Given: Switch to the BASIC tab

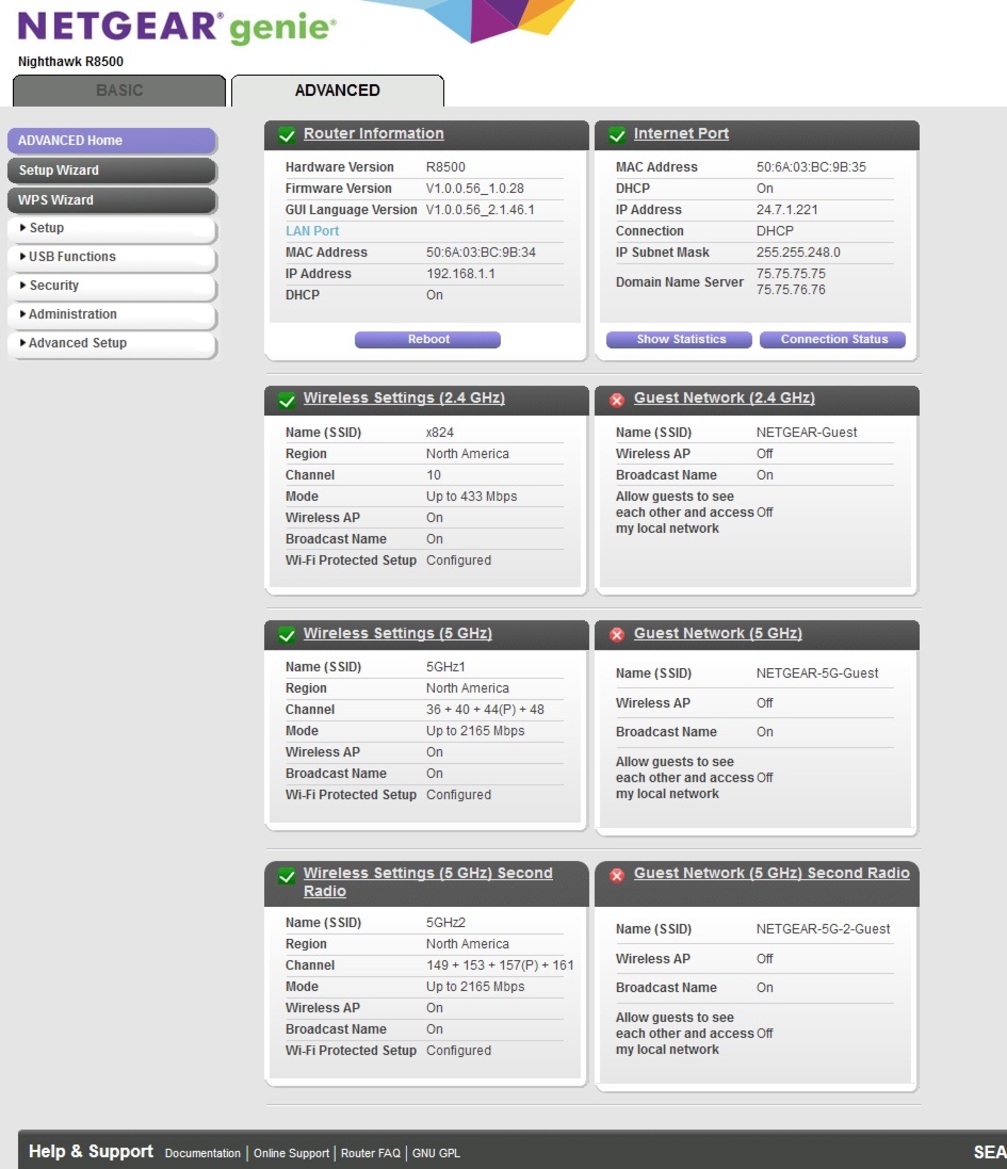Looking at the screenshot, I should click(119, 90).
